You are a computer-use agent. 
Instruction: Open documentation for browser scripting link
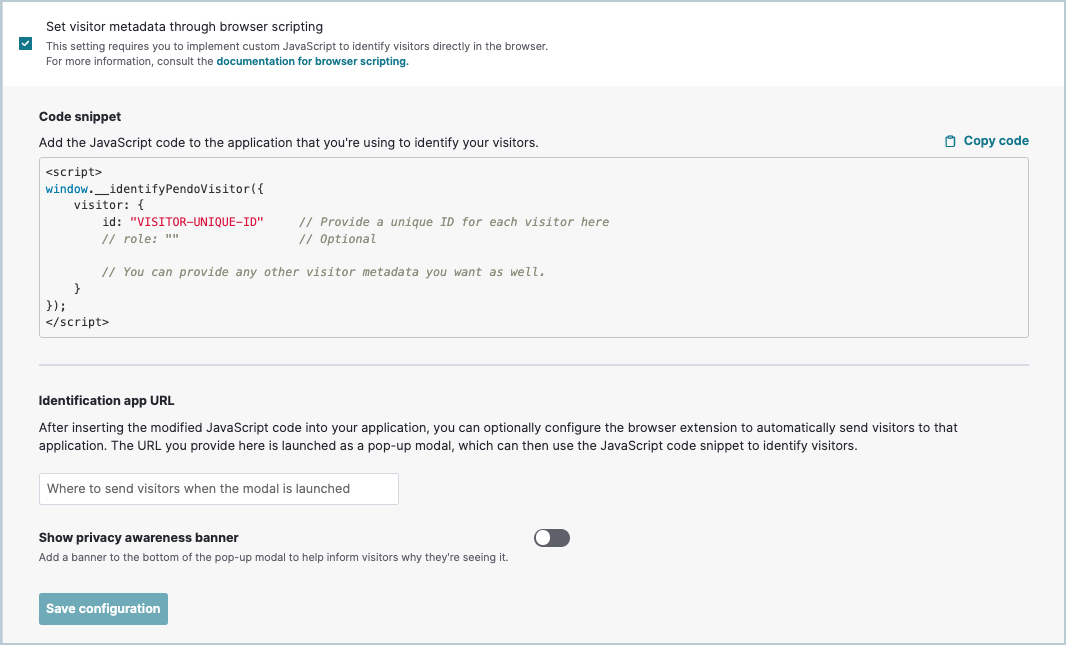pos(312,61)
